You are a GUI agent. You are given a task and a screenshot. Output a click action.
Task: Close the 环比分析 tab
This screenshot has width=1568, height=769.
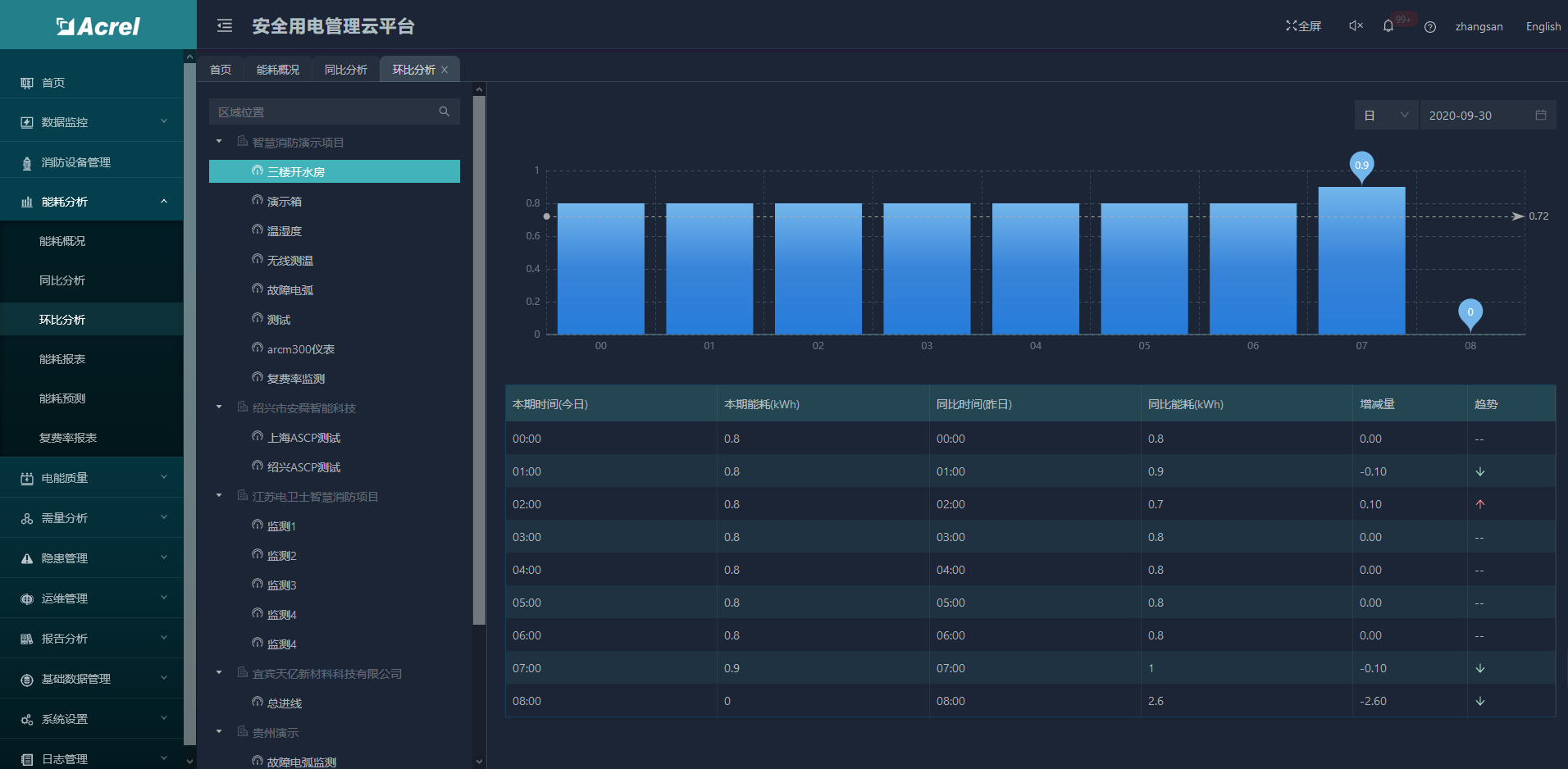(444, 70)
